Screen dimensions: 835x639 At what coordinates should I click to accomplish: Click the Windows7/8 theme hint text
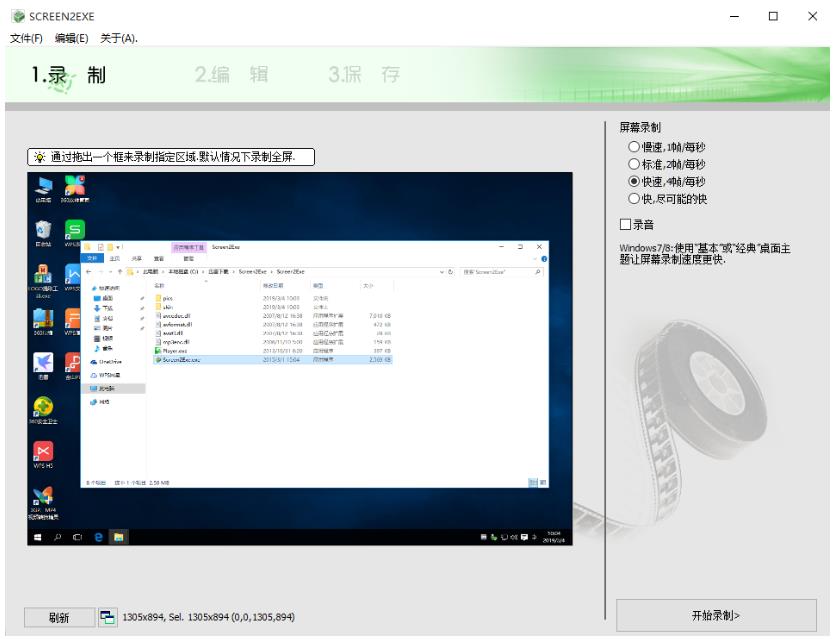click(x=705, y=254)
